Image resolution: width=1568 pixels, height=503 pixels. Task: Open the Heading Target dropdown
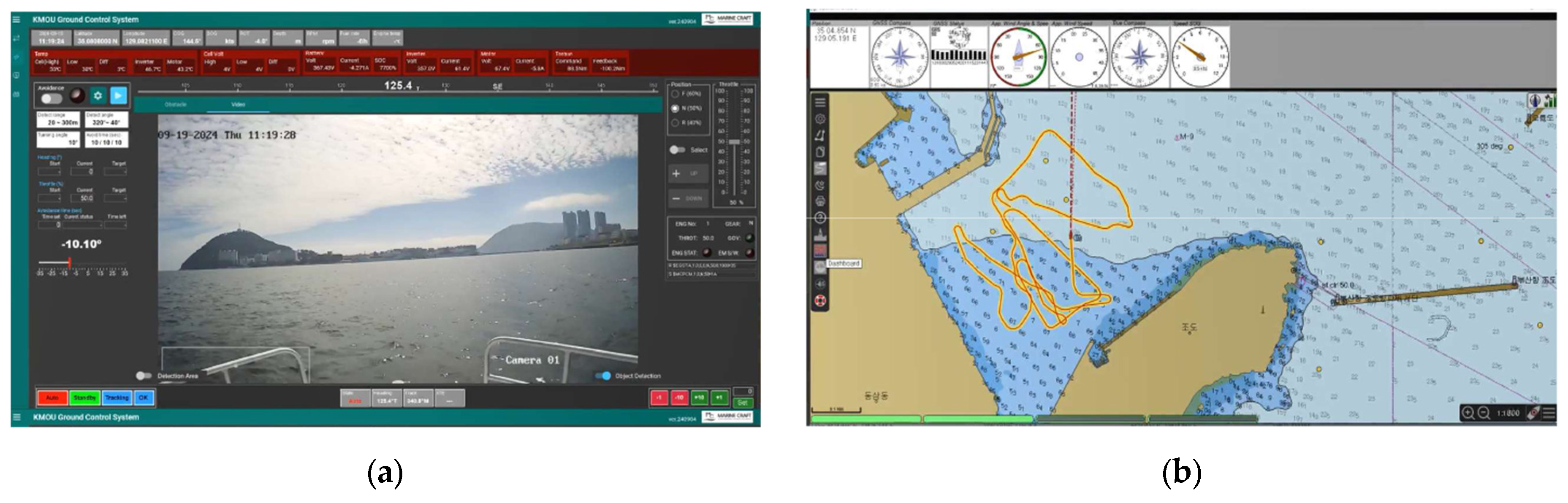pyautogui.click(x=116, y=172)
